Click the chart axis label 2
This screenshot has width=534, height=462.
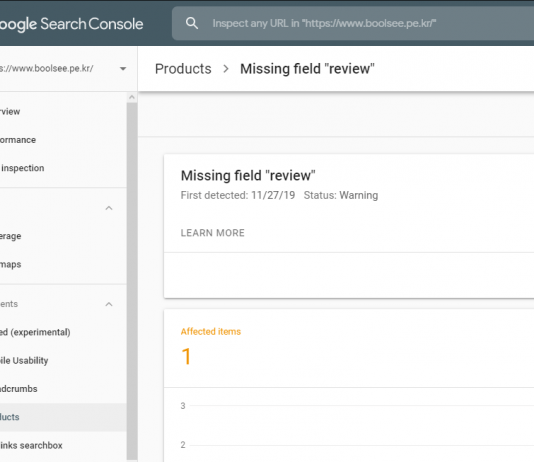pyautogui.click(x=183, y=445)
